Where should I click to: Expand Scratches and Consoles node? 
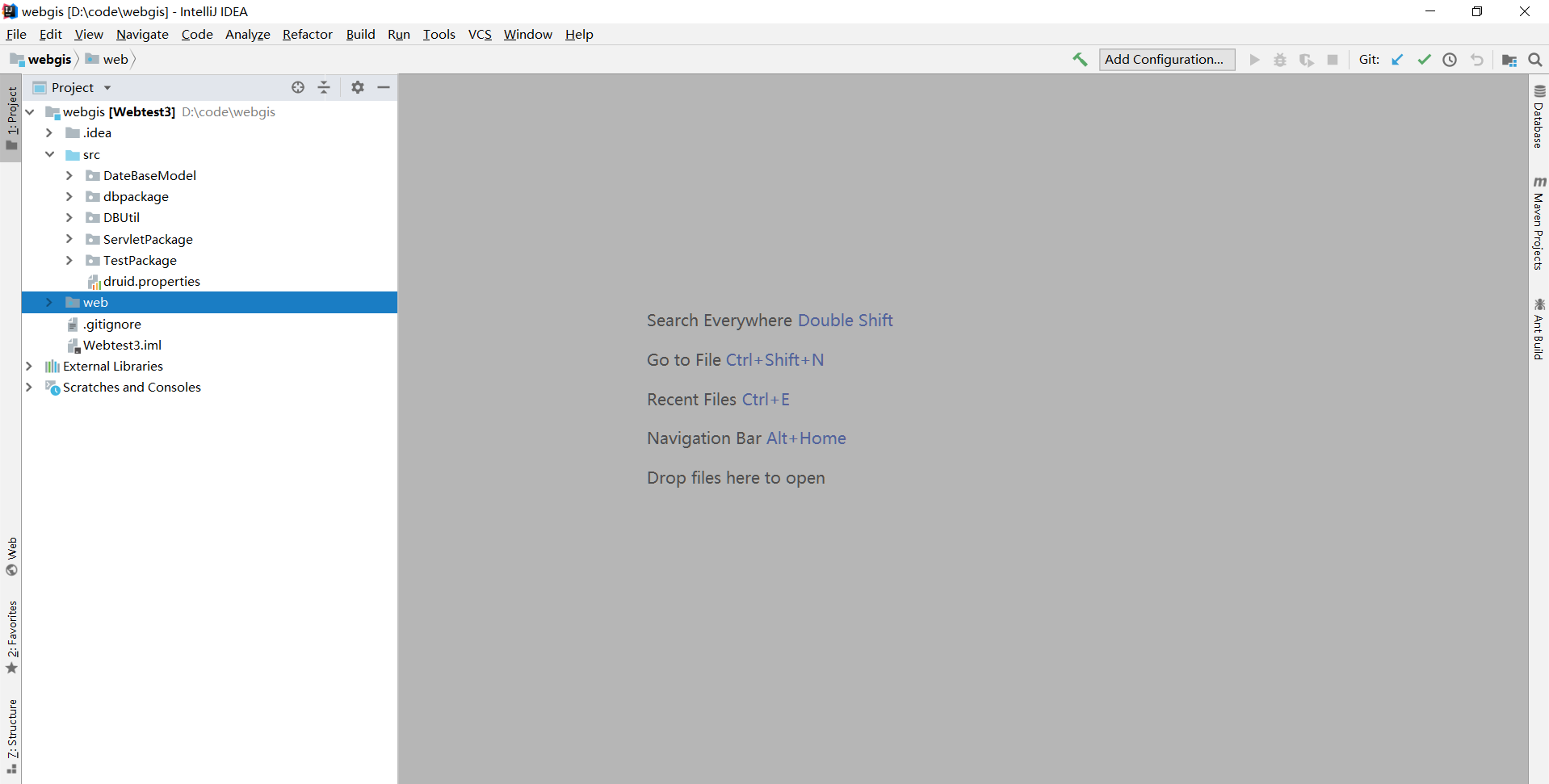click(x=30, y=388)
